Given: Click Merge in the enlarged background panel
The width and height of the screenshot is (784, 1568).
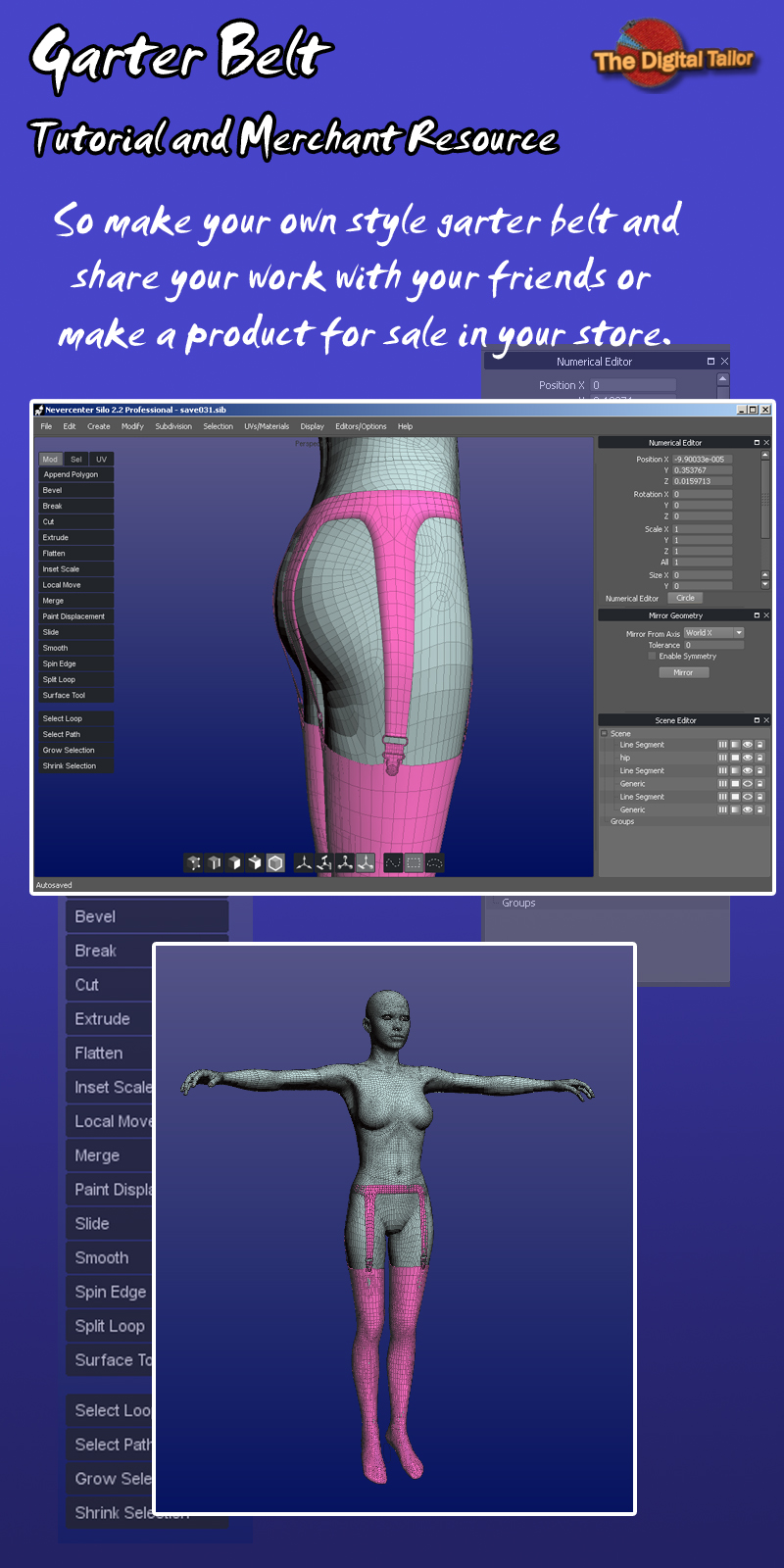Looking at the screenshot, I should pyautogui.click(x=109, y=1155).
